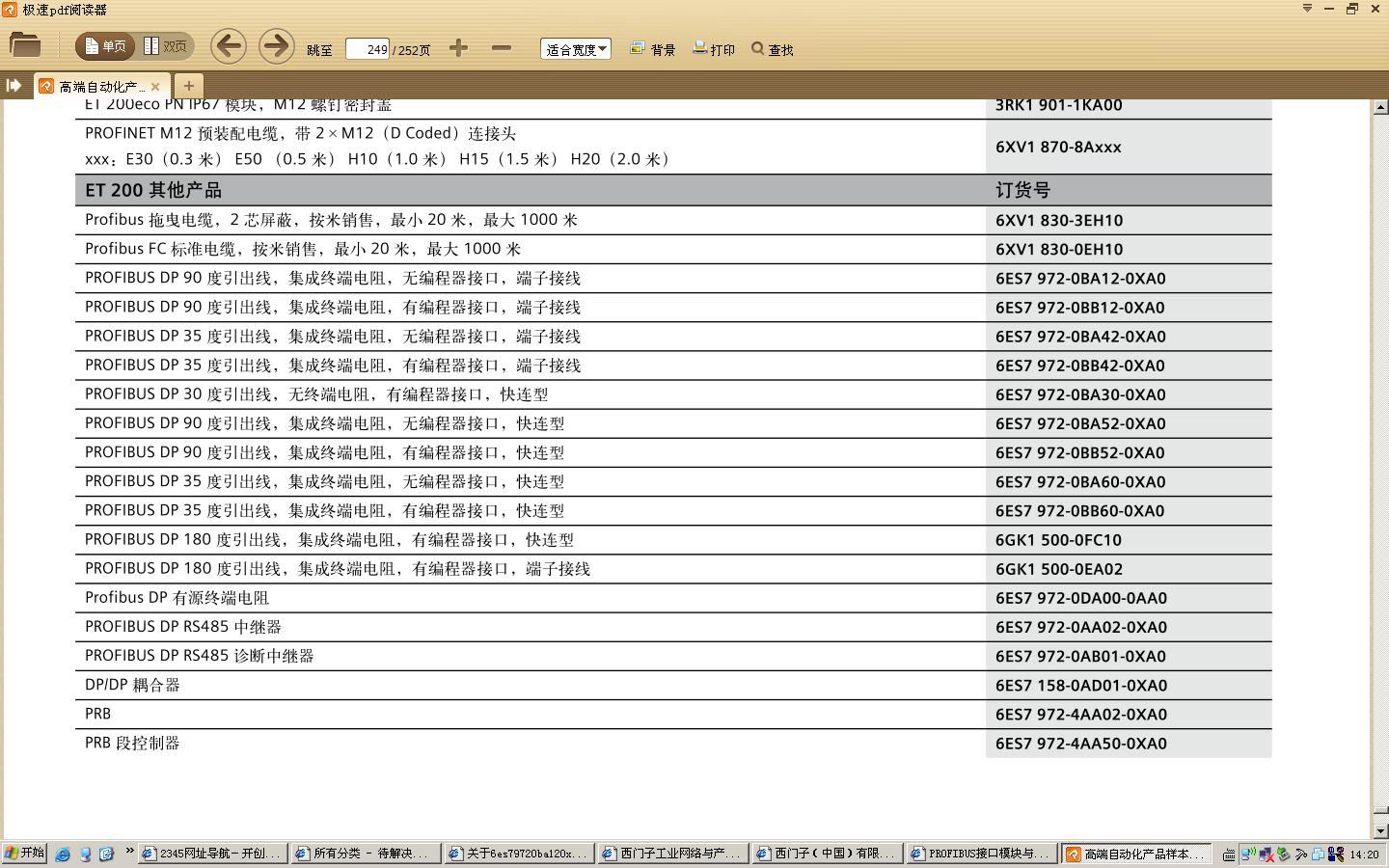Click order number 6XV1 870-8Axxx
This screenshot has height=868, width=1389.
(1058, 147)
